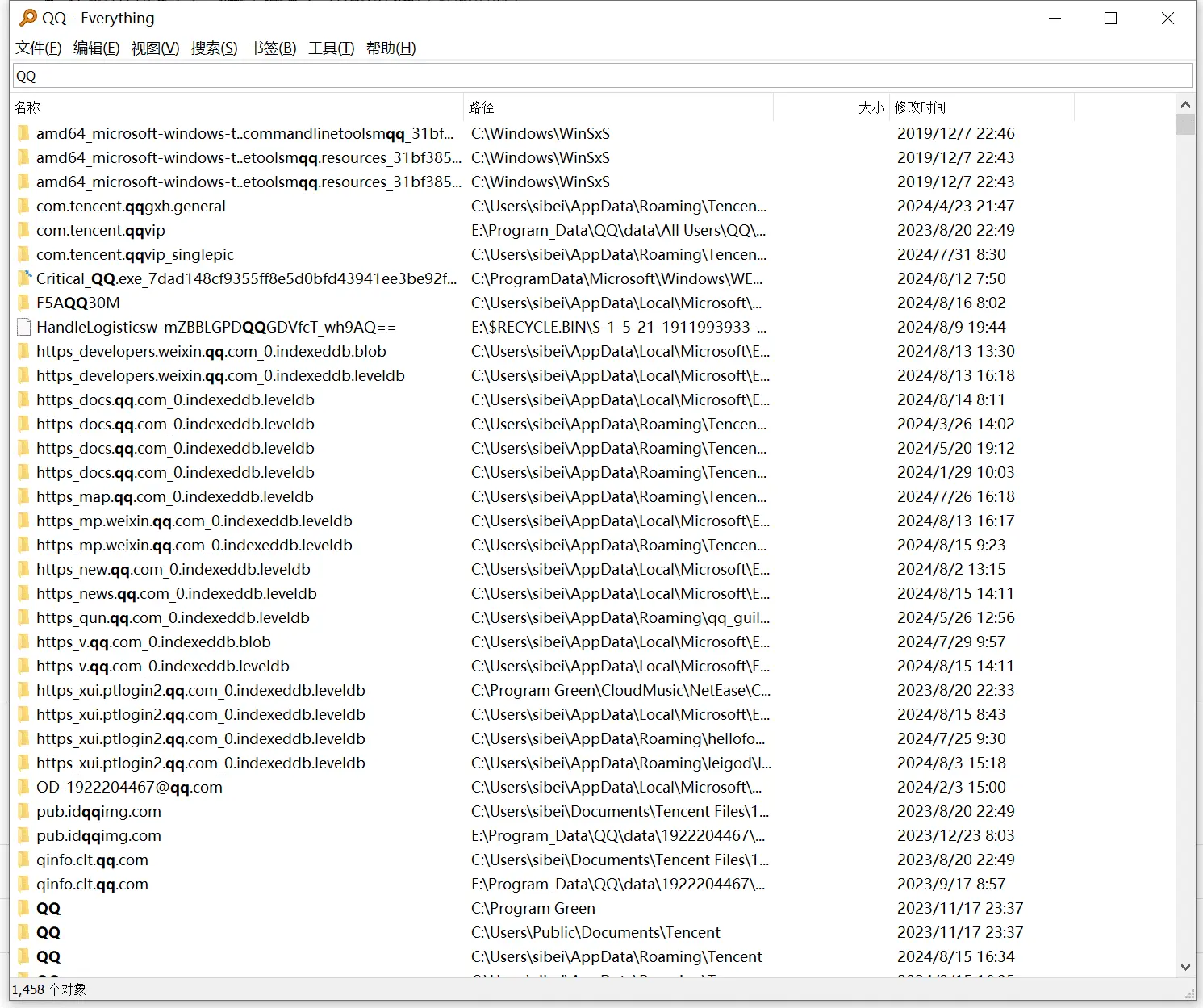
Task: Select the folder icon for QQ in Program Green
Action: click(23, 908)
